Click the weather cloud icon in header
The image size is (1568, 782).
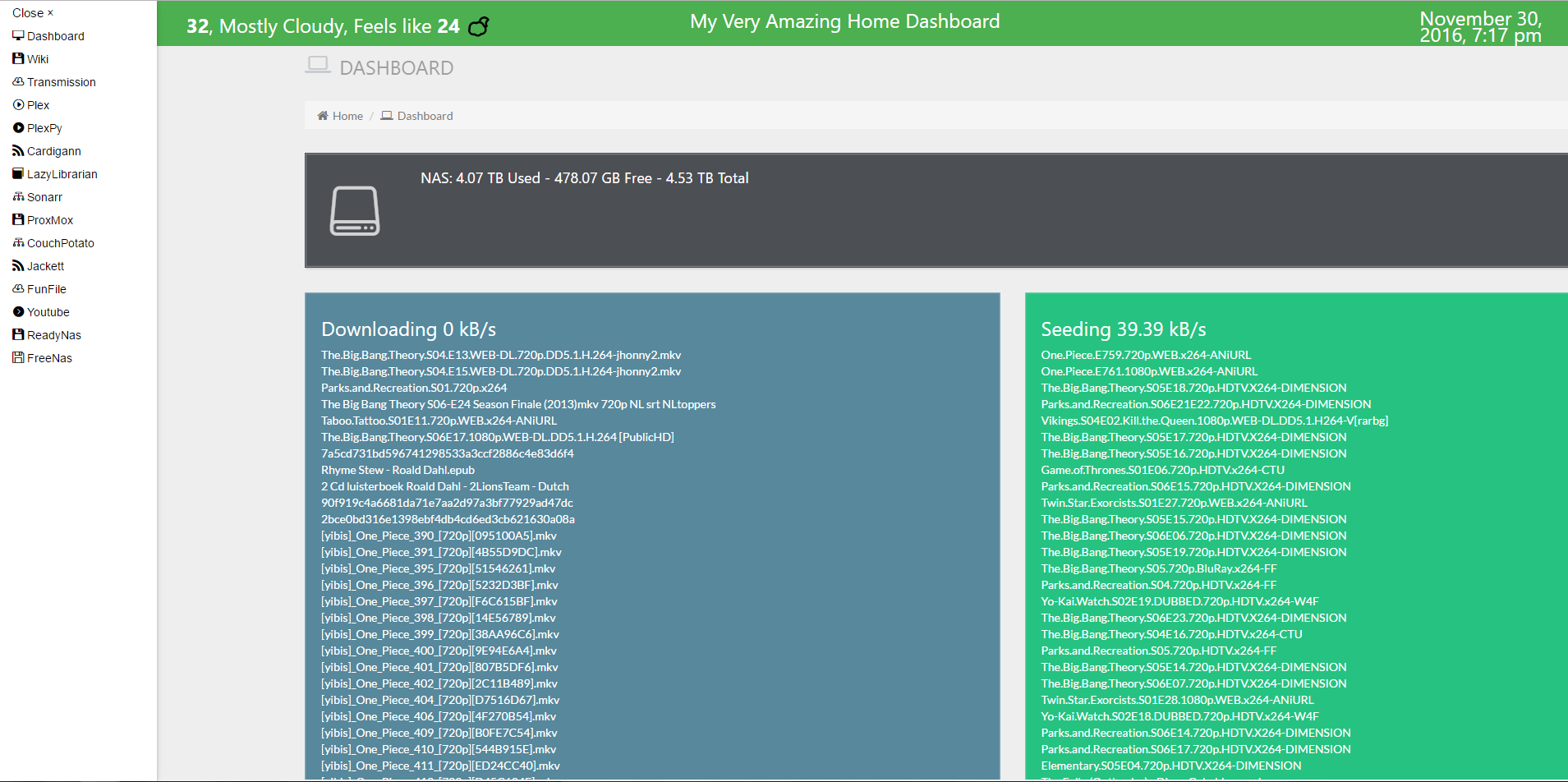tap(478, 27)
